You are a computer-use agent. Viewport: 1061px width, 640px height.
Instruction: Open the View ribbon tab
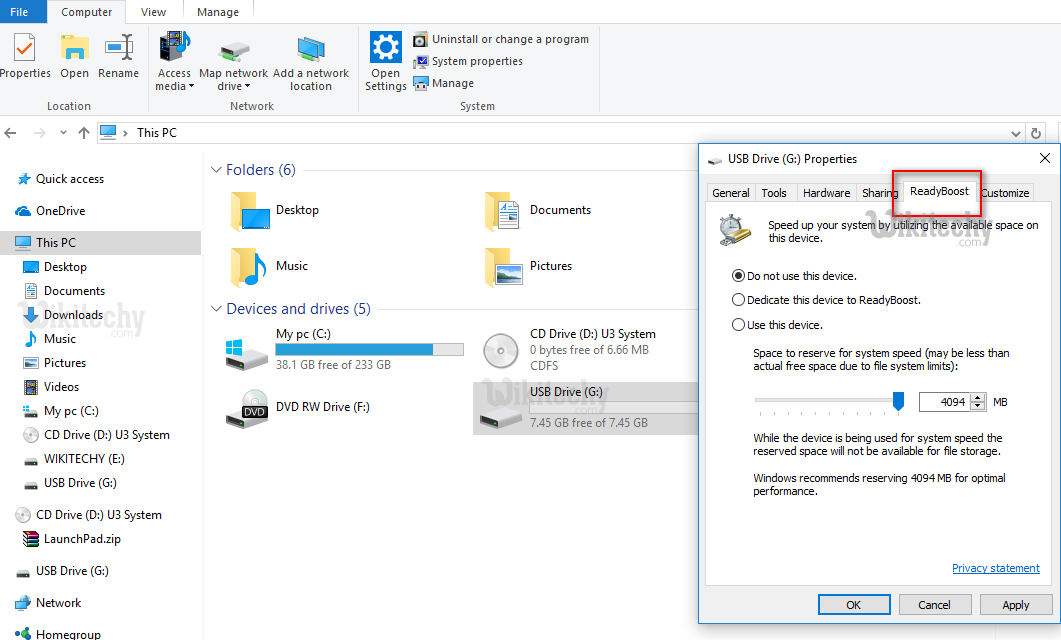click(153, 12)
